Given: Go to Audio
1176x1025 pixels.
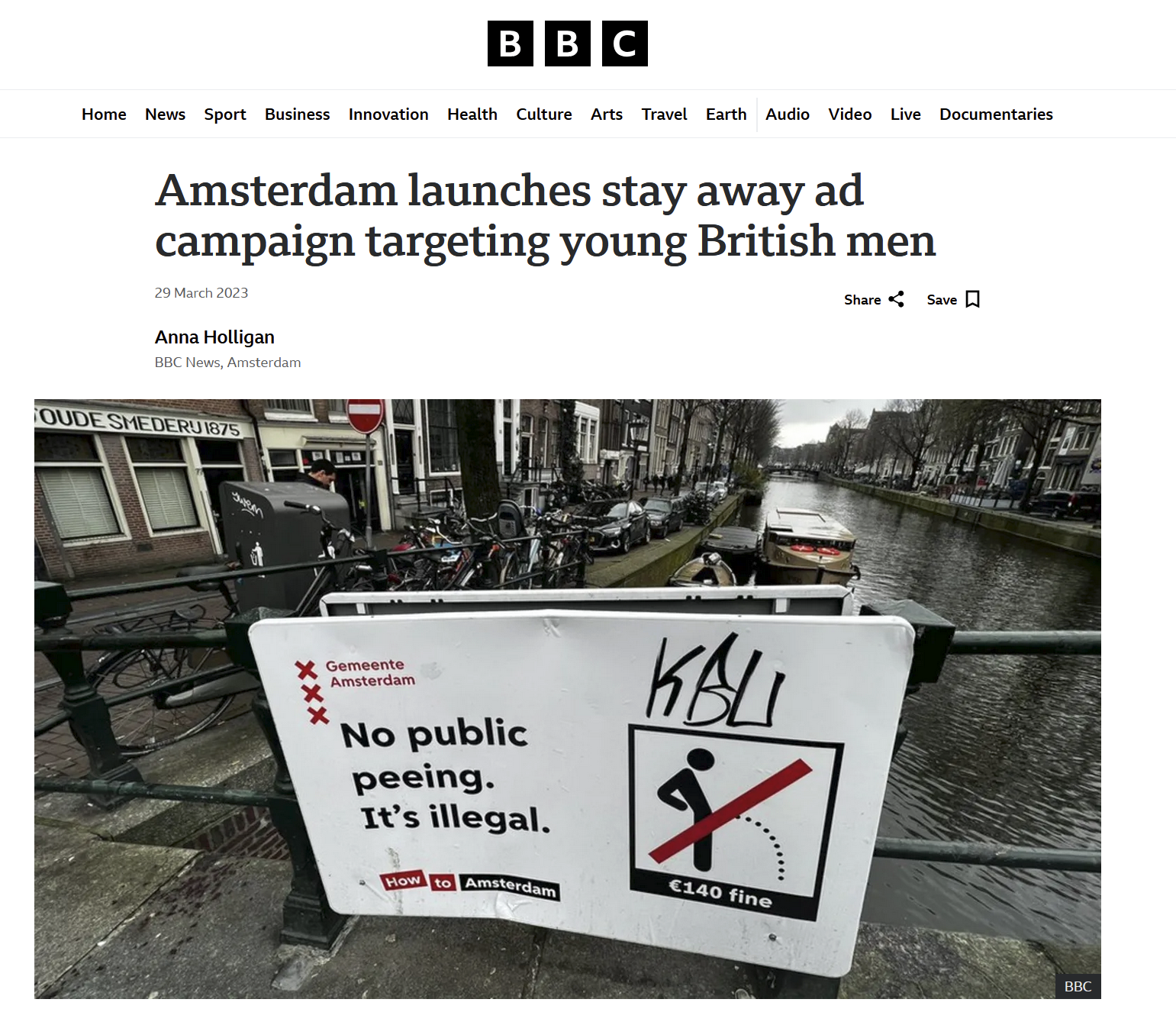Looking at the screenshot, I should point(788,114).
